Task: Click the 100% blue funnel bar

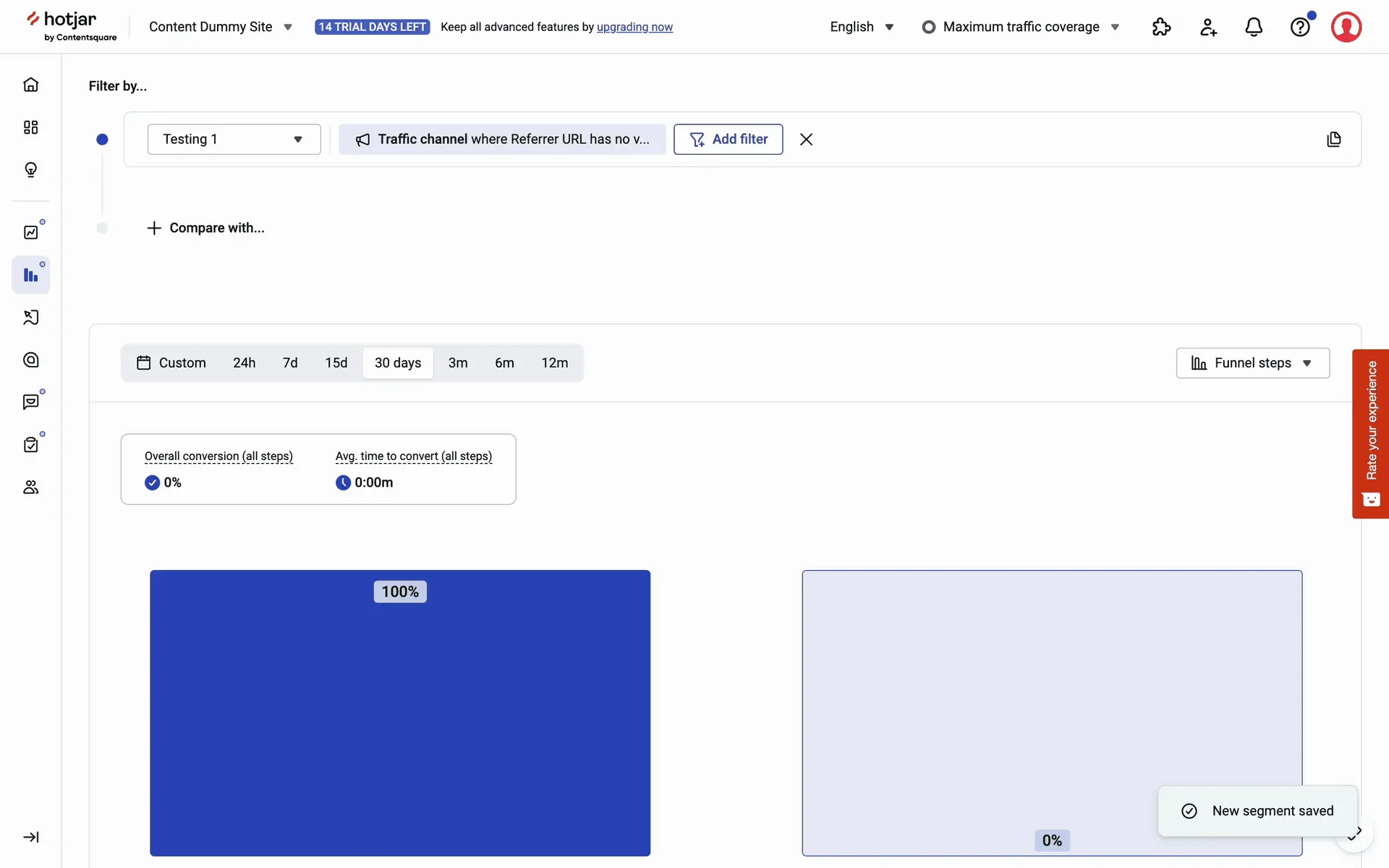Action: [400, 712]
